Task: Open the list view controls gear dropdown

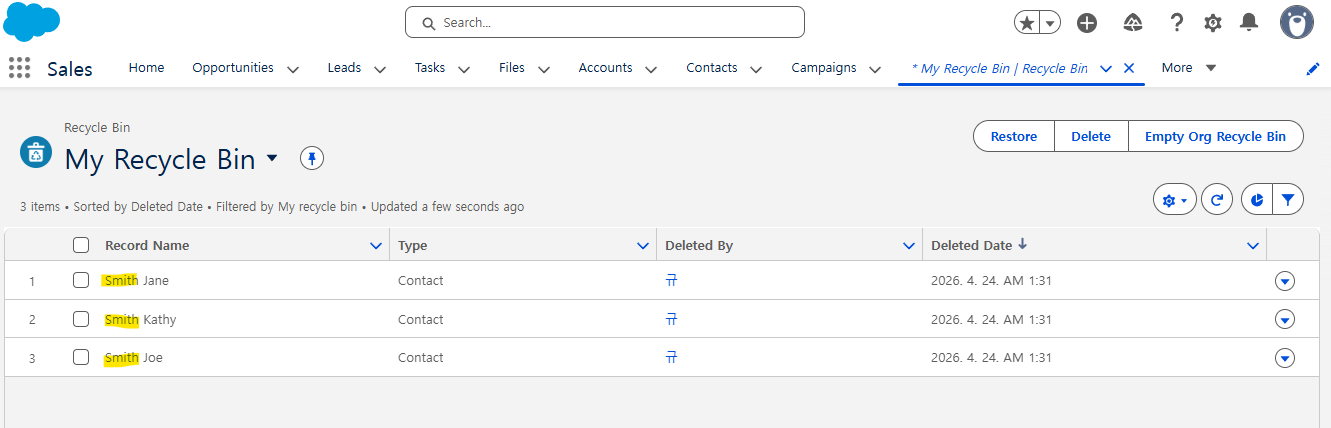Action: coord(1174,200)
